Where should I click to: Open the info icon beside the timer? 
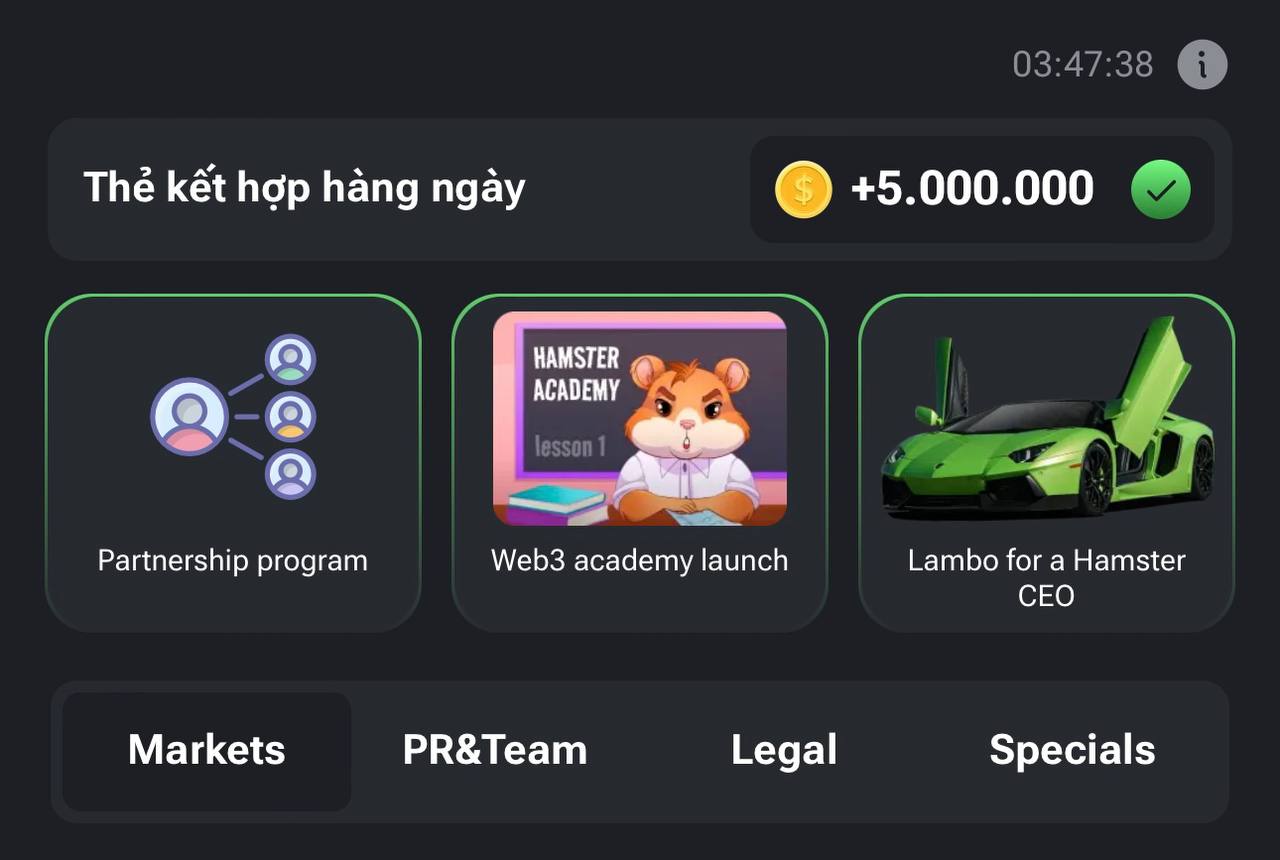pyautogui.click(x=1202, y=65)
